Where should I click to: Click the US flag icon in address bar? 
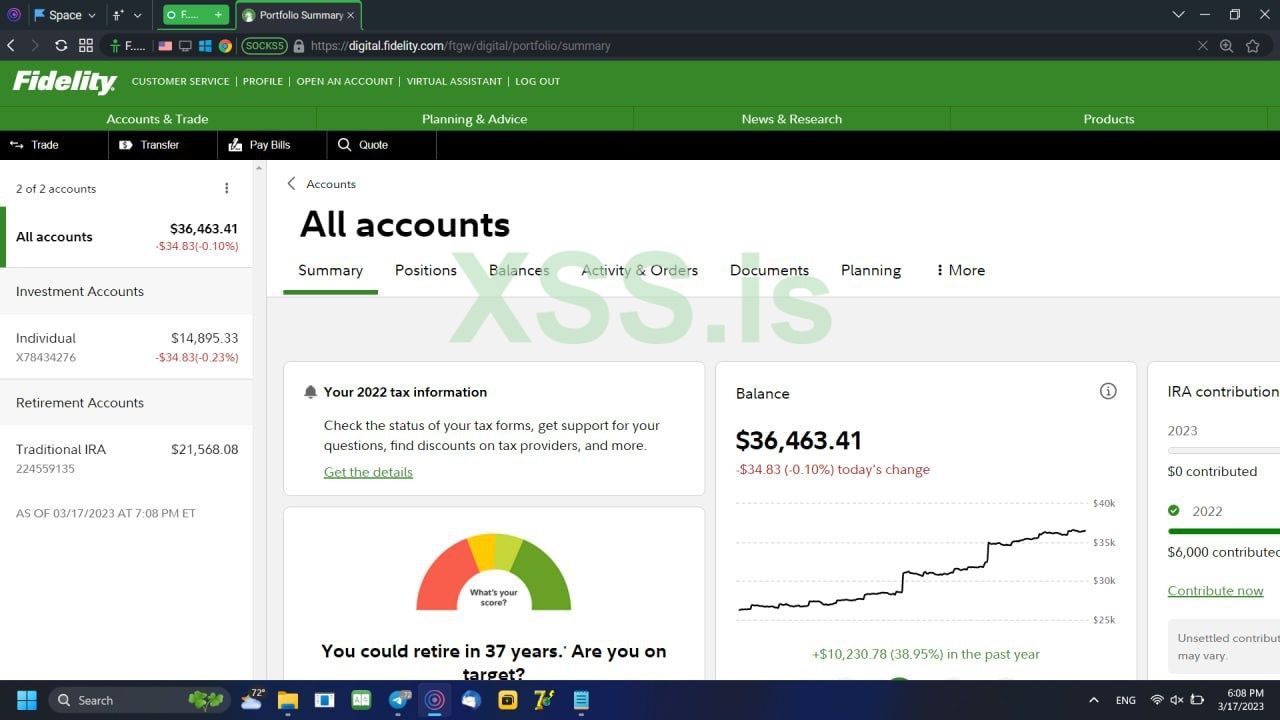click(165, 46)
